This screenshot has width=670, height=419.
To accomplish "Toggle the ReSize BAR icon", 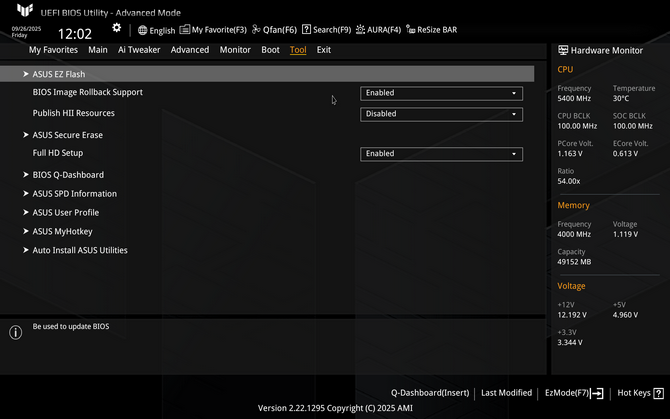I will 410,29.
